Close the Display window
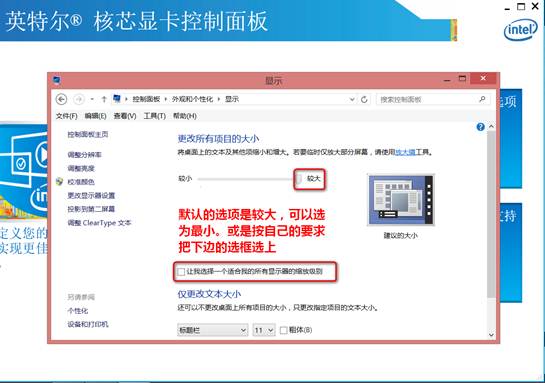This screenshot has width=545, height=383. point(483,79)
